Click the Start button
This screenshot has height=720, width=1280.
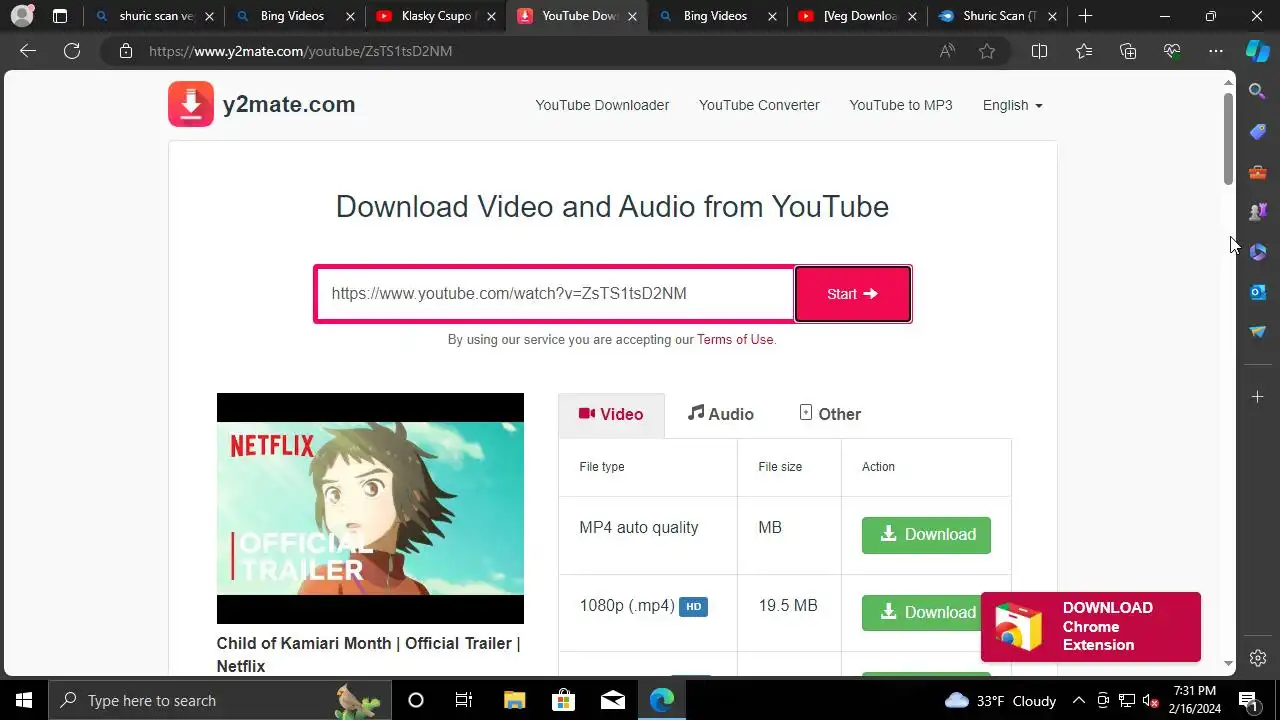[x=853, y=294]
